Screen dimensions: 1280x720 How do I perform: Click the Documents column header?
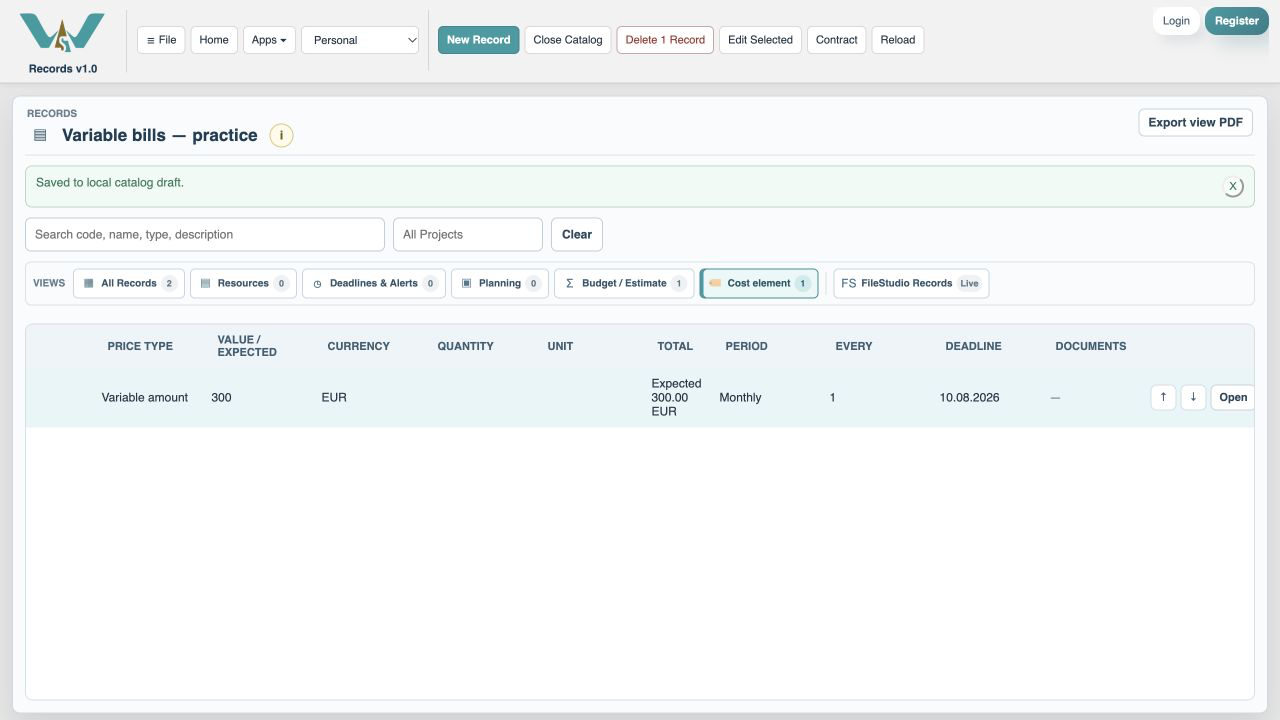point(1091,346)
